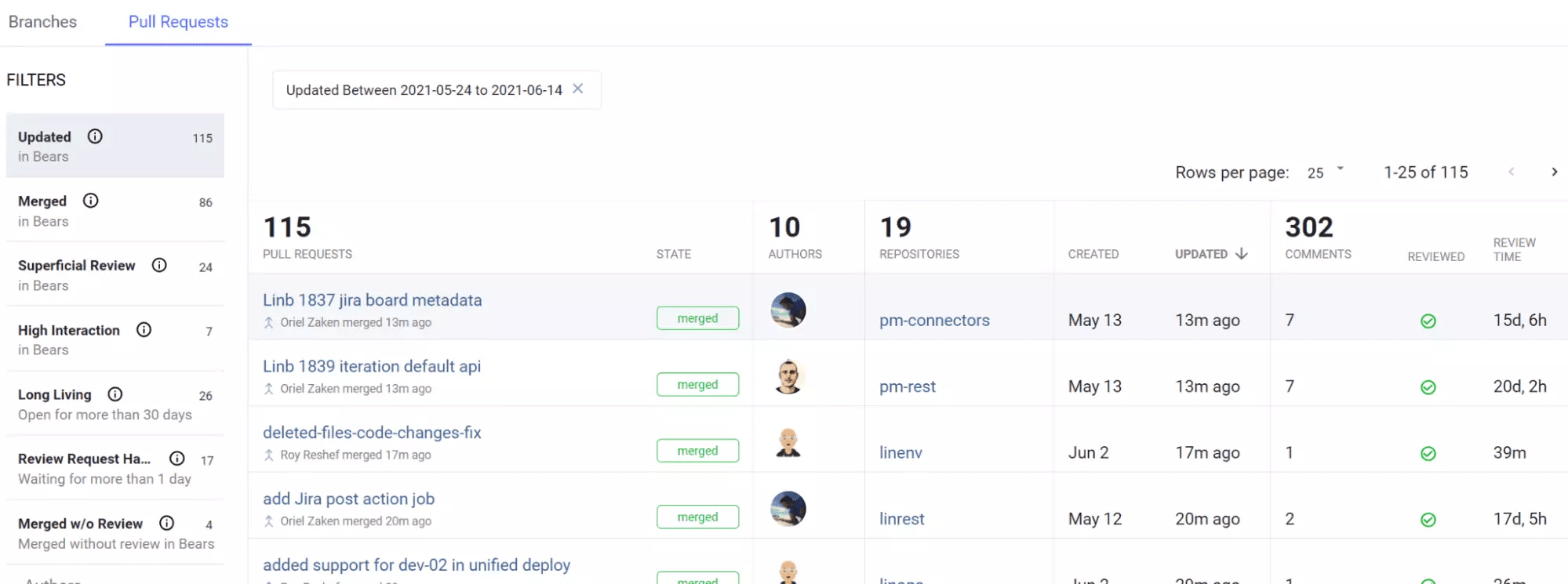Open the add Jira post action job pull request

pos(348,499)
